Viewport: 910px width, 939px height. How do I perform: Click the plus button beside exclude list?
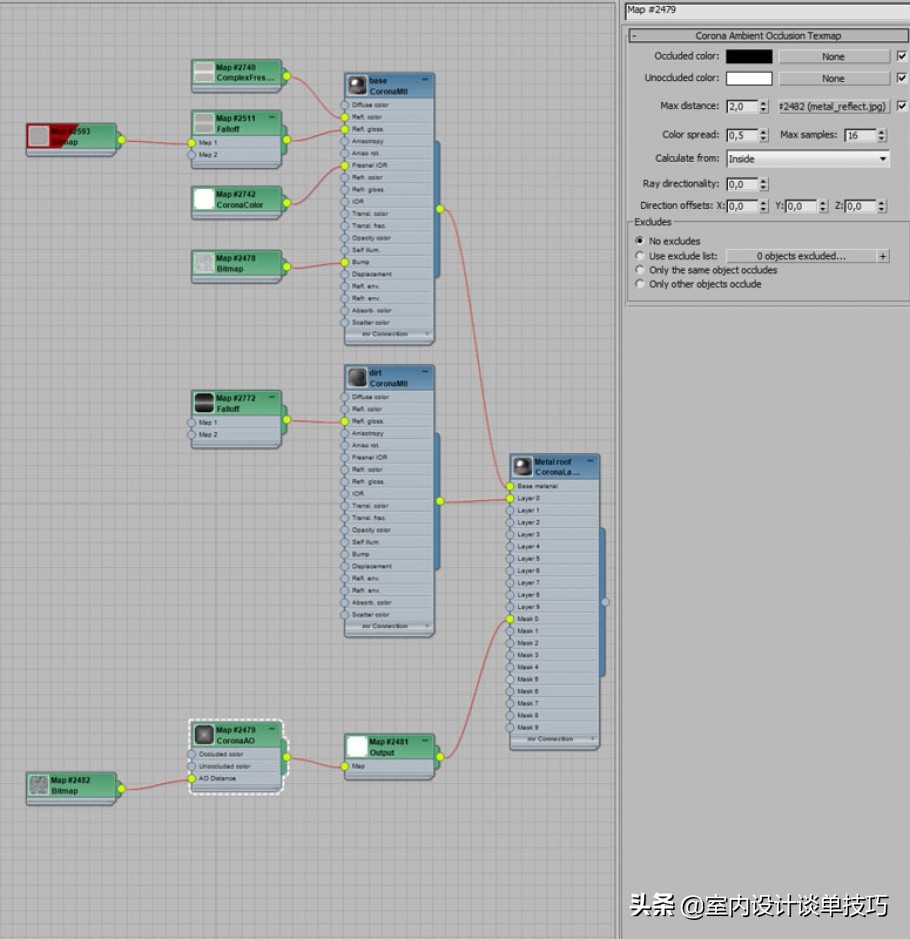883,256
